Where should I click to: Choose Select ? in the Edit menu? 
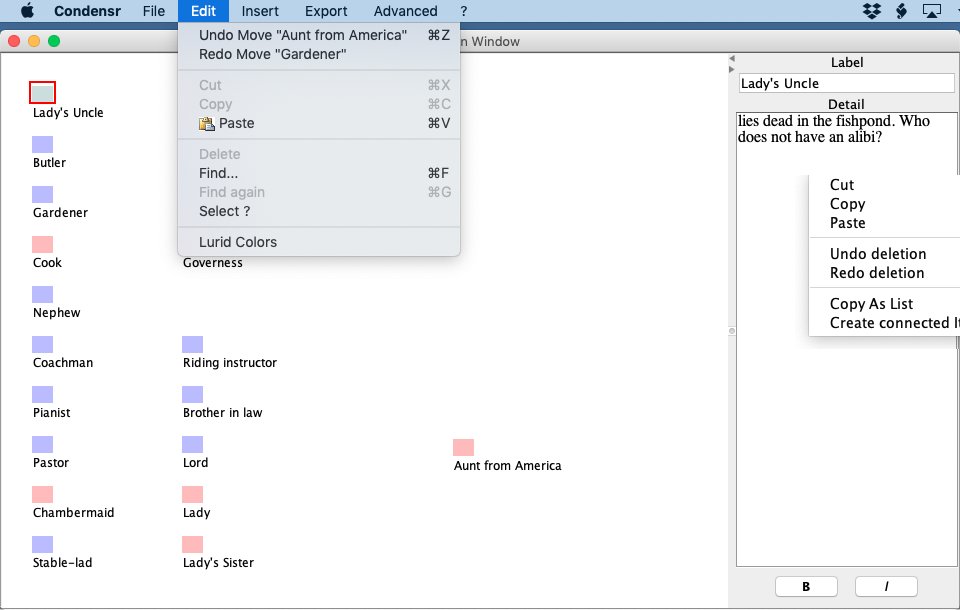click(x=319, y=211)
